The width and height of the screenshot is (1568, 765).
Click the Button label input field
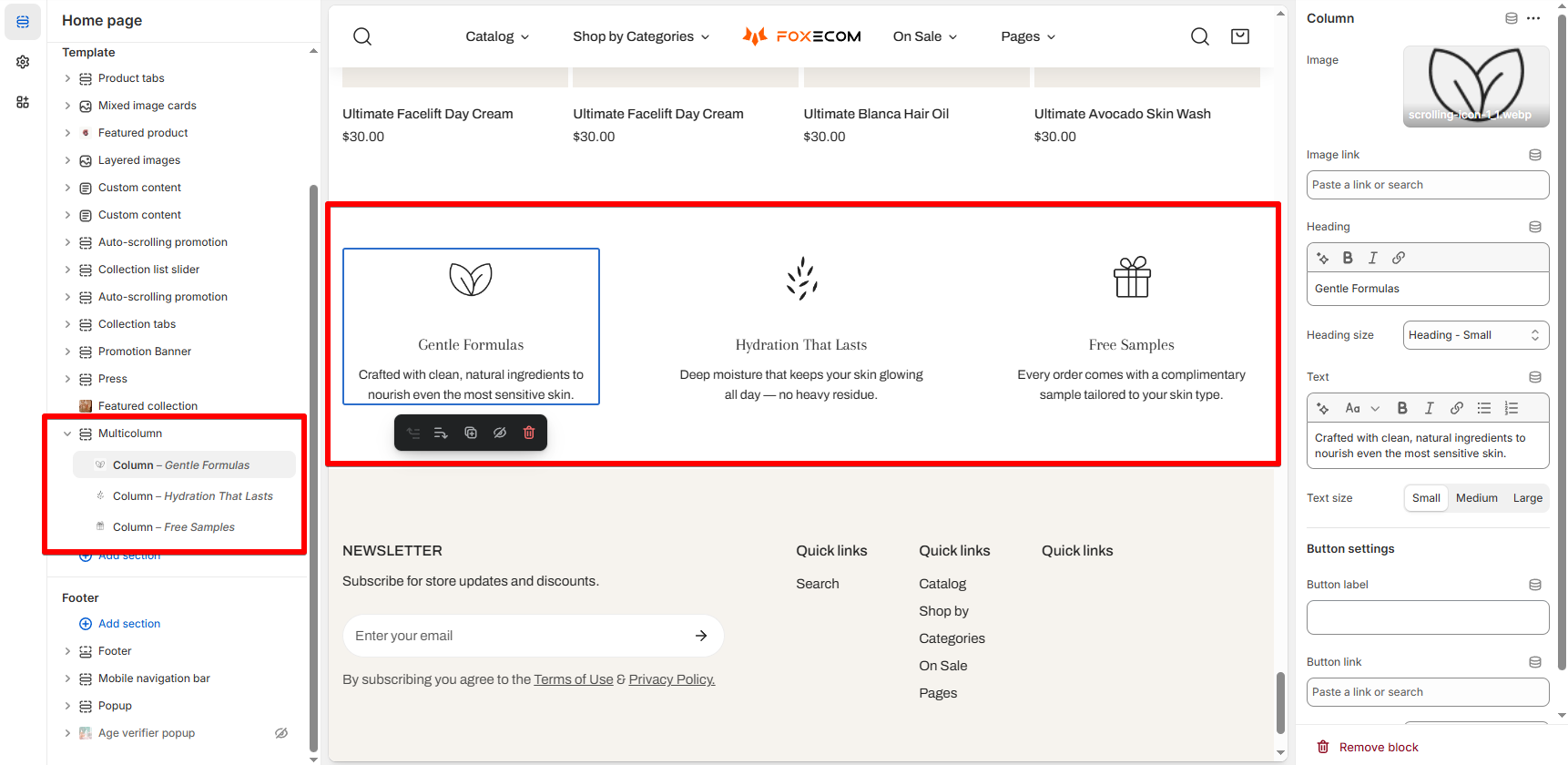pyautogui.click(x=1428, y=617)
